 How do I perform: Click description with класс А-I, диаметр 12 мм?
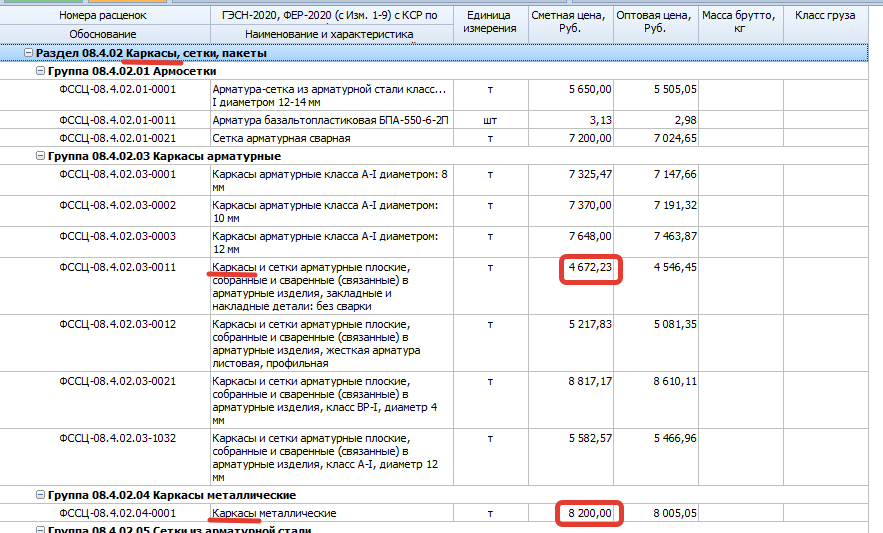[325, 458]
